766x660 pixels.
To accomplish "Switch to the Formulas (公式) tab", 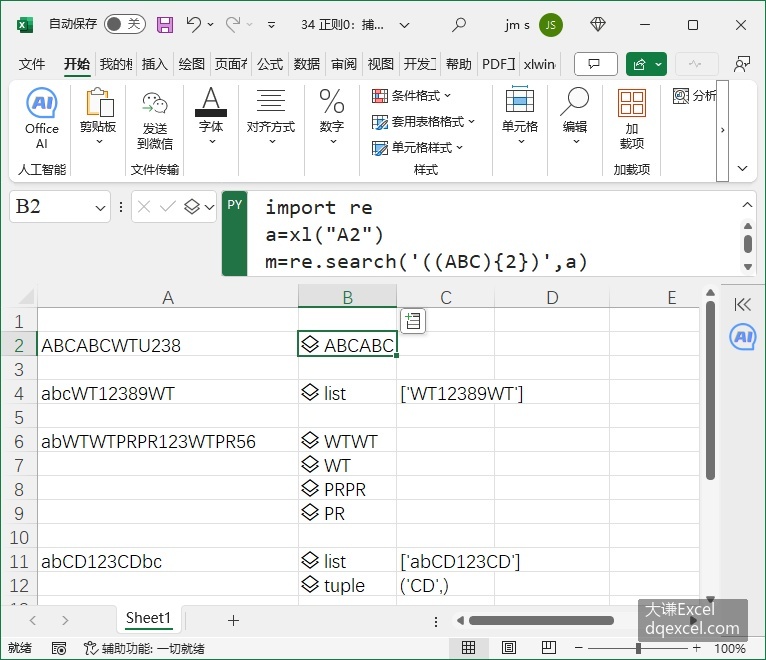I will 270,64.
